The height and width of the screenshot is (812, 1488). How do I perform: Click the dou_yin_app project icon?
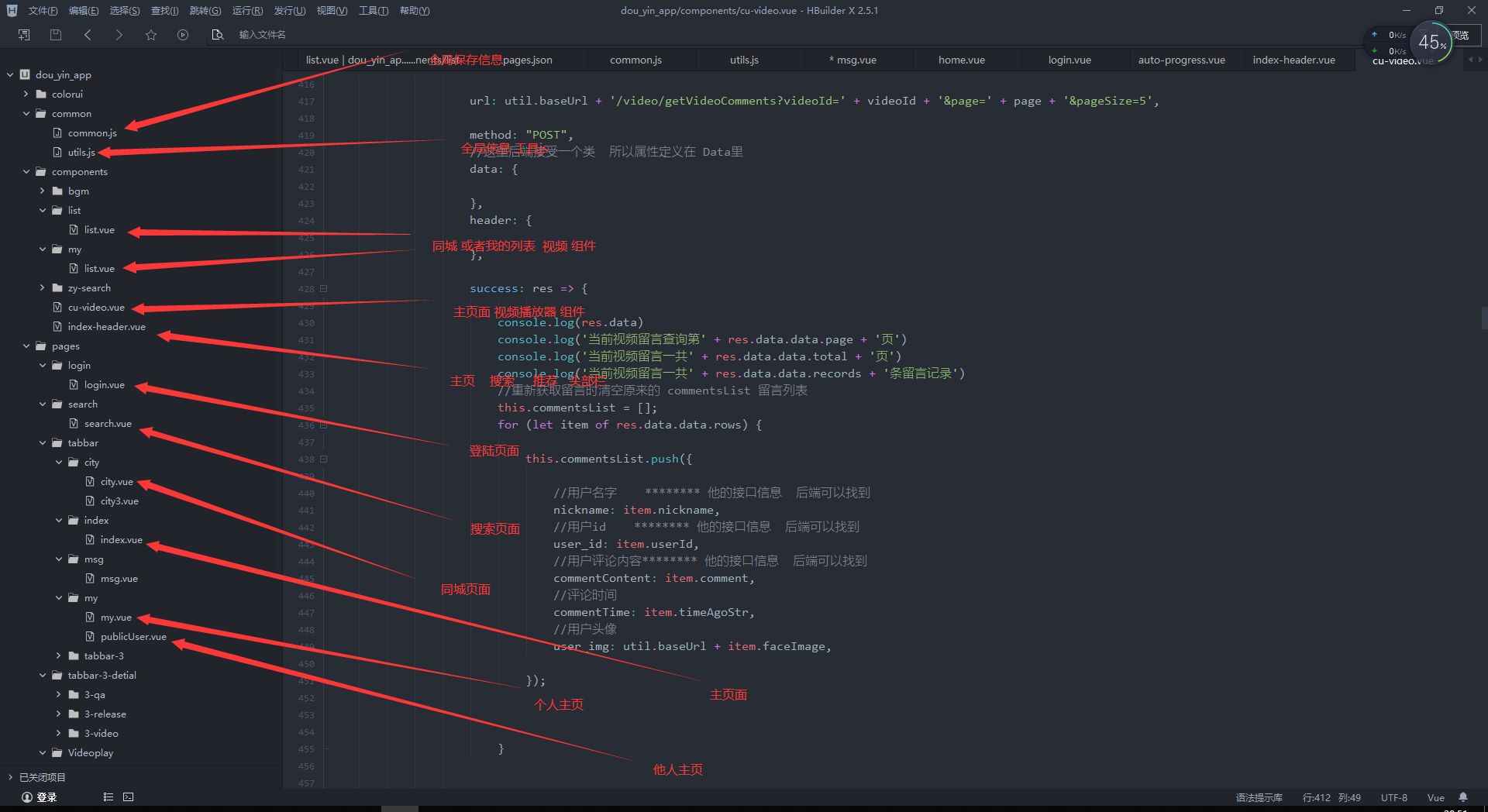click(25, 75)
